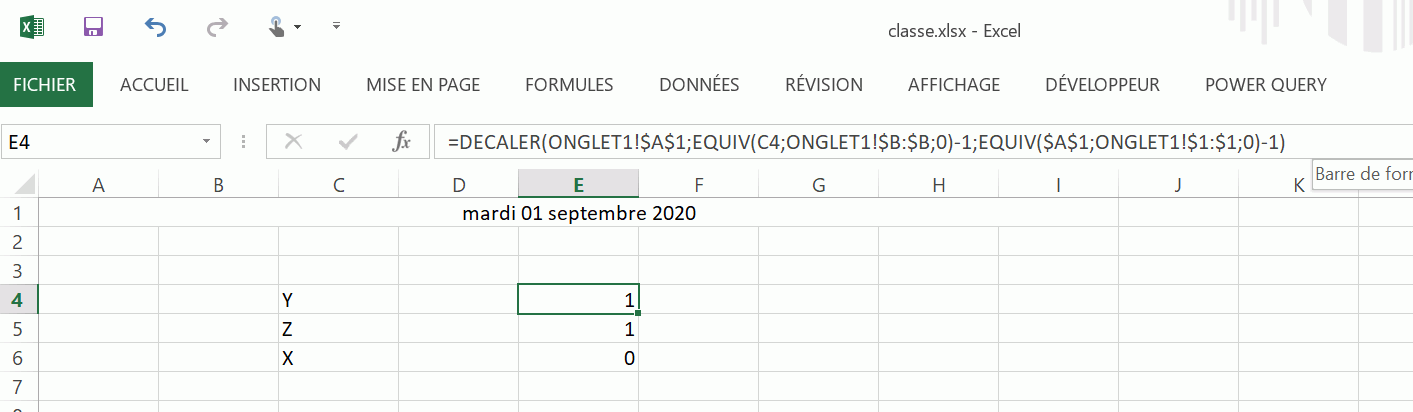Viewport: 1413px width, 412px height.
Task: Click inside the formula bar text
Action: pyautogui.click(x=860, y=142)
